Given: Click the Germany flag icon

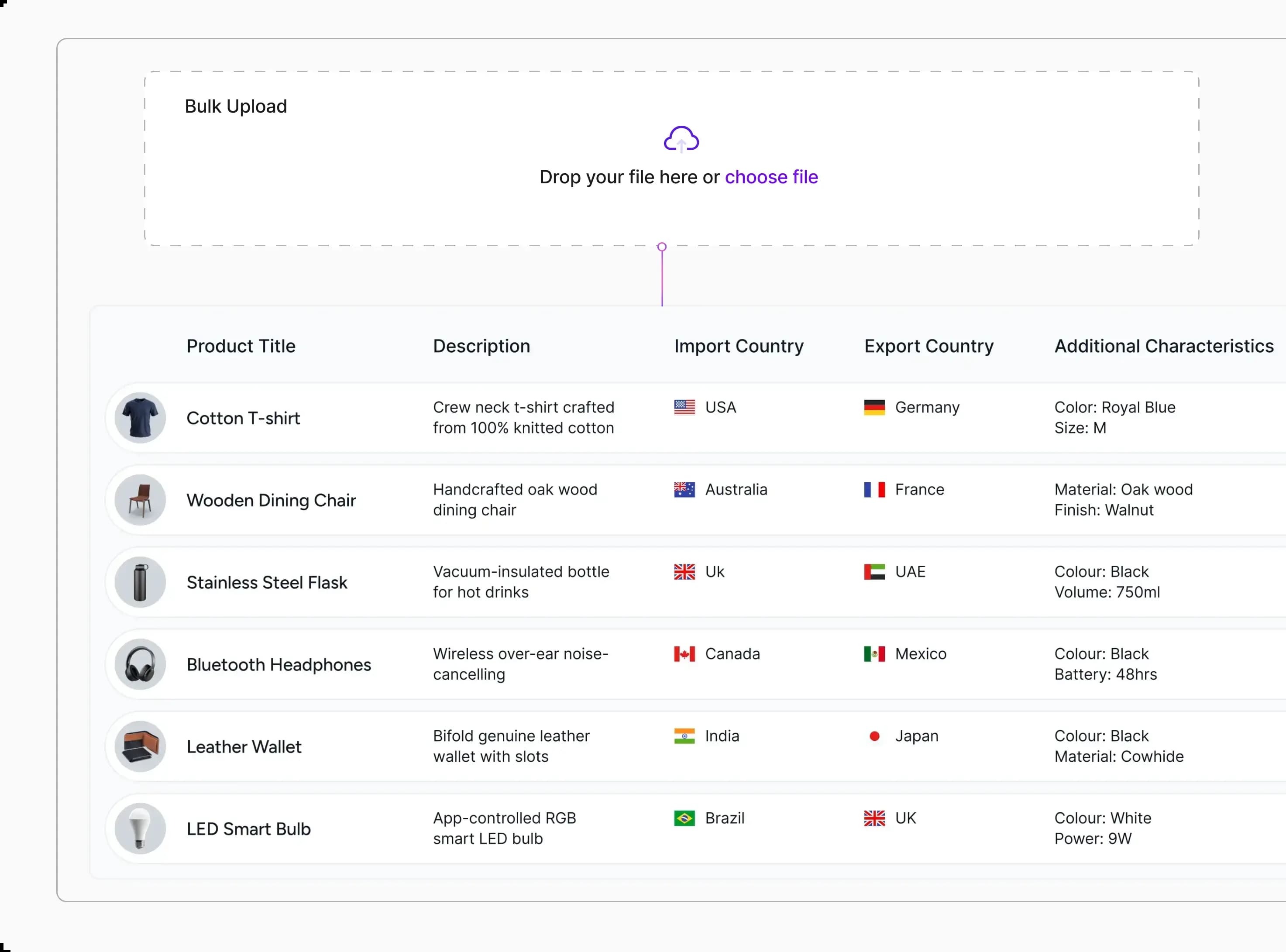Looking at the screenshot, I should tap(874, 407).
